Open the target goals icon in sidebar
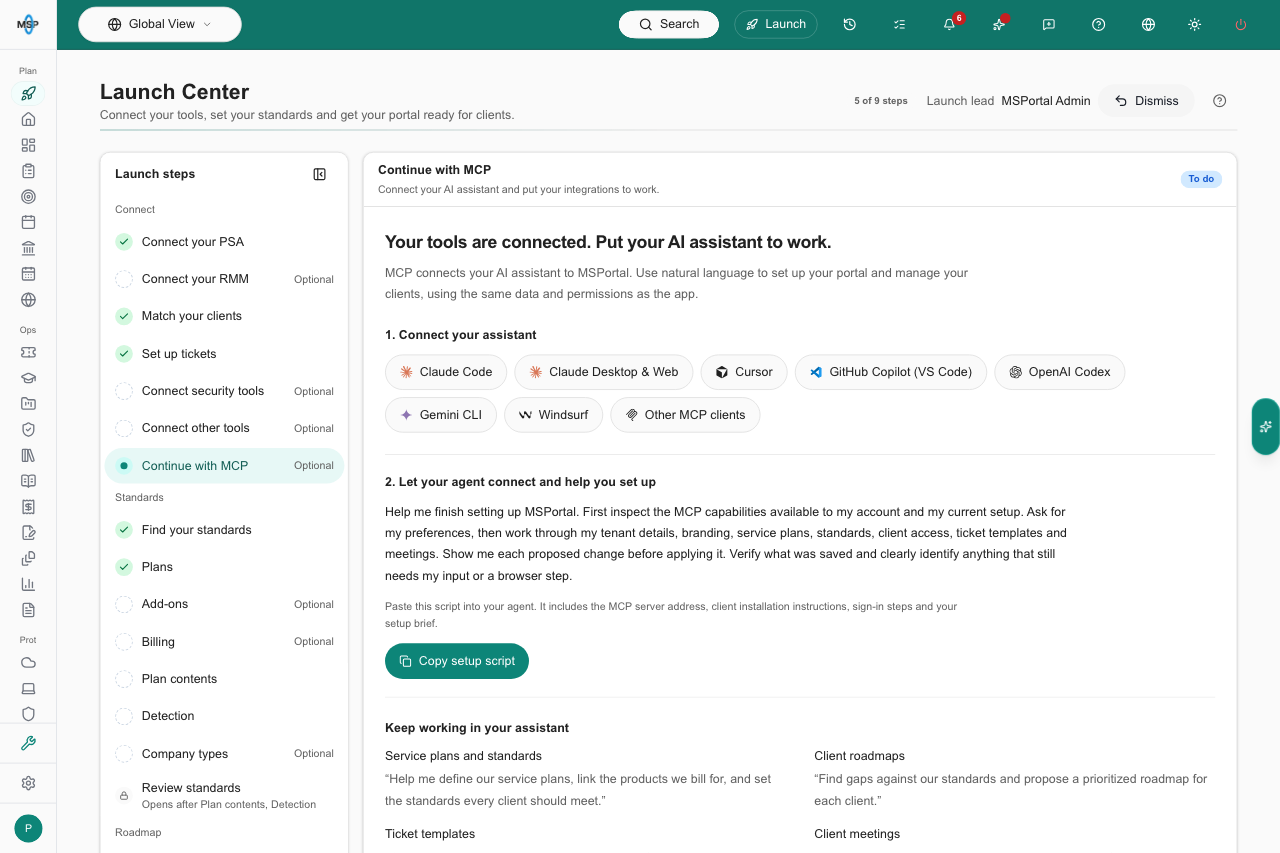 [x=28, y=196]
